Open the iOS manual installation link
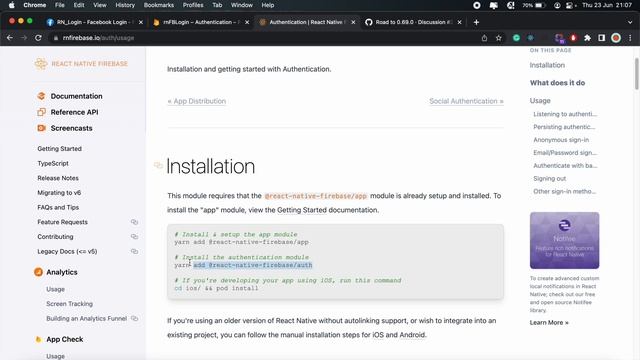The image size is (640, 360). tap(378, 335)
